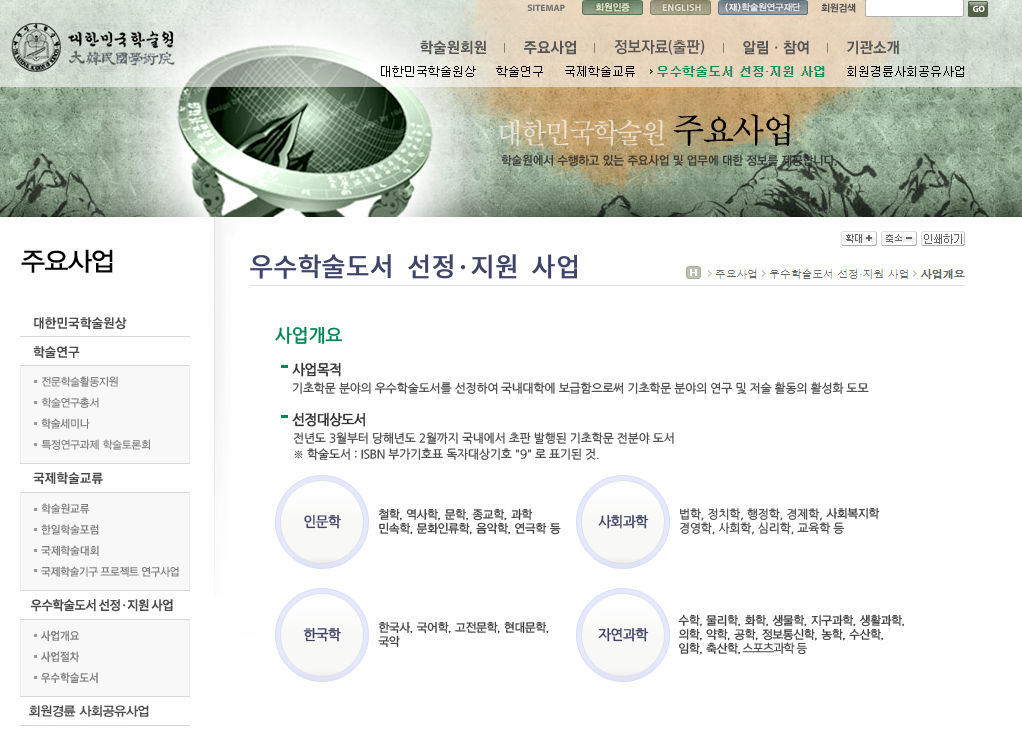
Task: Click the 인쇄하기 print button
Action: pos(943,239)
